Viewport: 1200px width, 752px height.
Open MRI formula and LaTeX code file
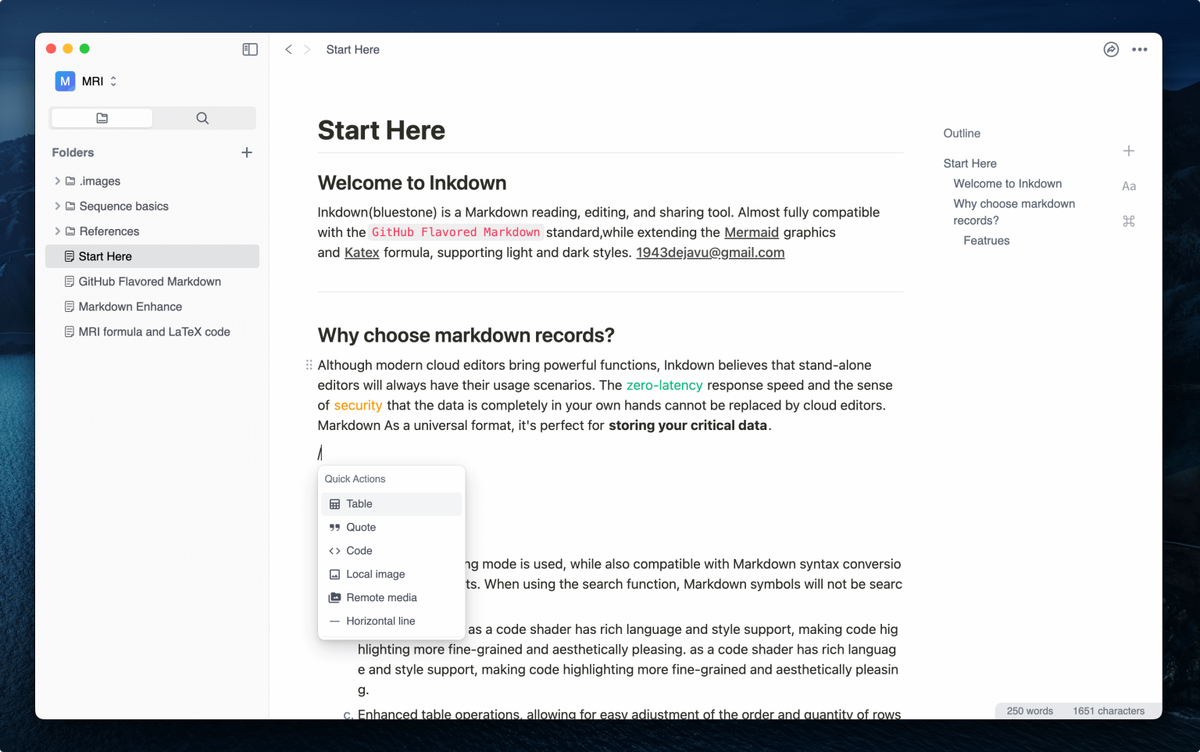[152, 331]
